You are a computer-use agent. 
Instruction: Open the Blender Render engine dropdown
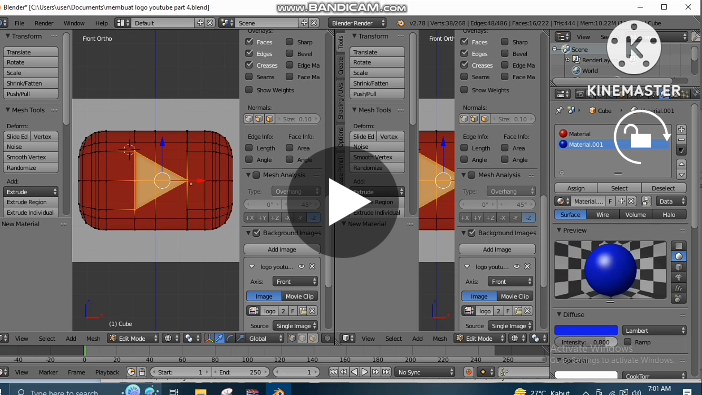(x=357, y=23)
